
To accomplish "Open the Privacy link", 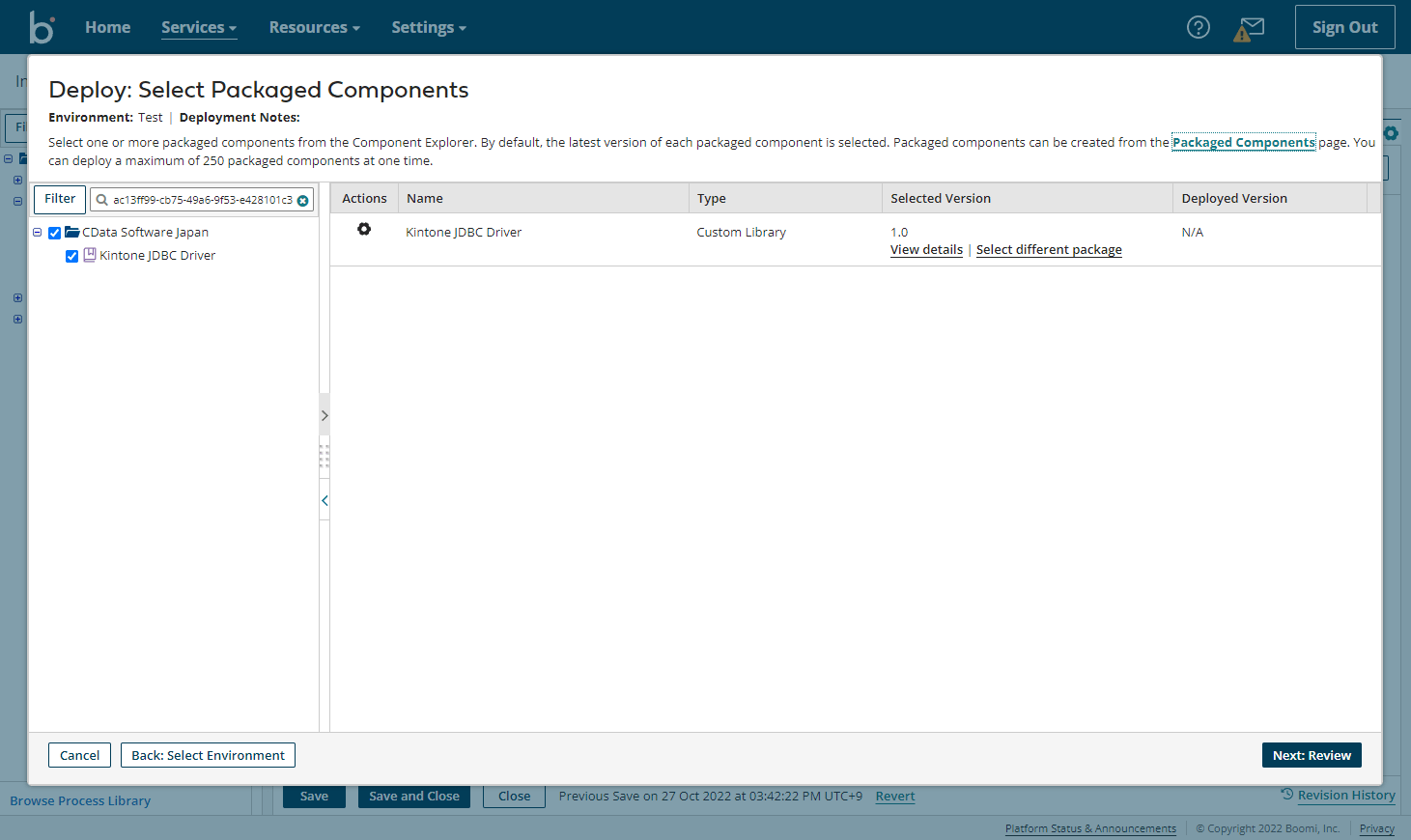I will coord(1377,828).
